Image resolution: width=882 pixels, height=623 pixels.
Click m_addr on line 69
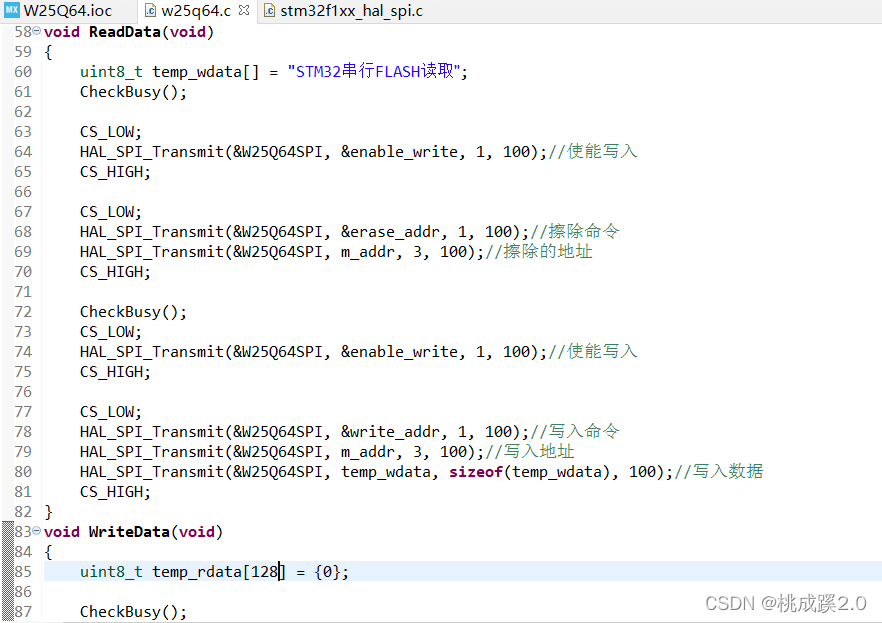[368, 252]
